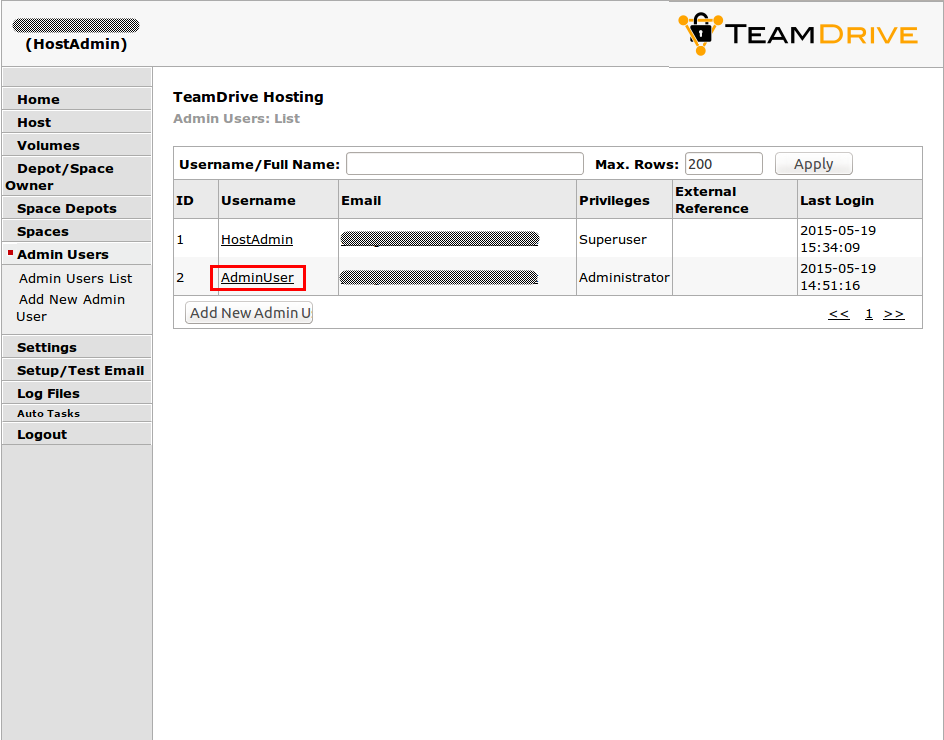Open the Space Depots page

click(66, 208)
